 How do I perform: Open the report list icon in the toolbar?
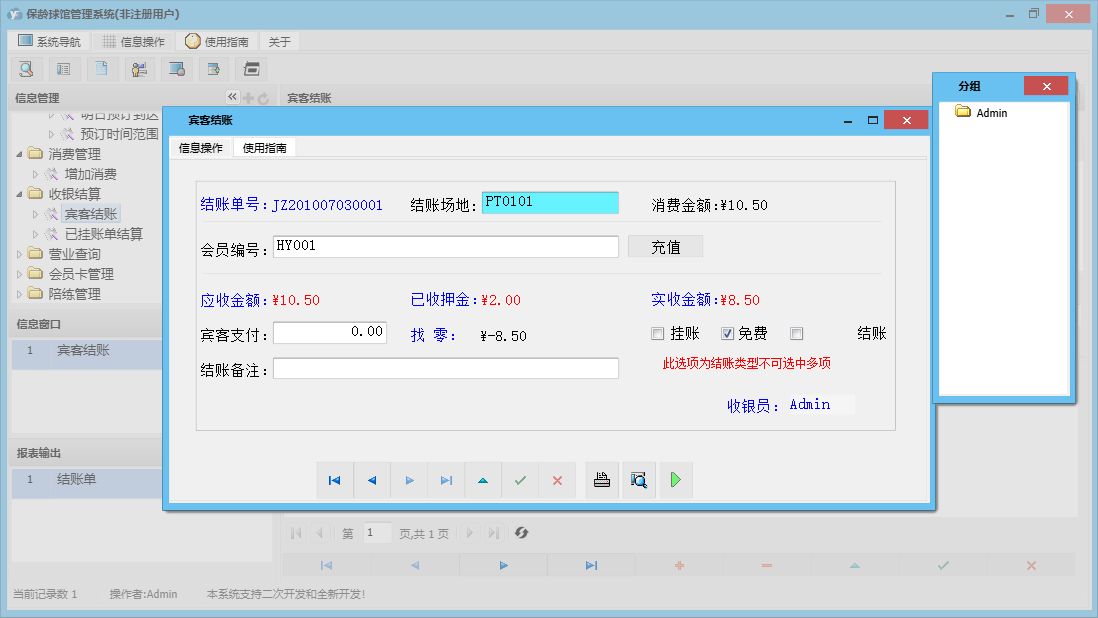(64, 69)
